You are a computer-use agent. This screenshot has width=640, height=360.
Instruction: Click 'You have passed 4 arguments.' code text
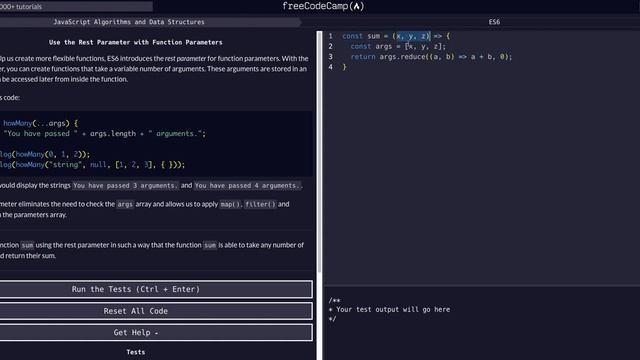(247, 185)
